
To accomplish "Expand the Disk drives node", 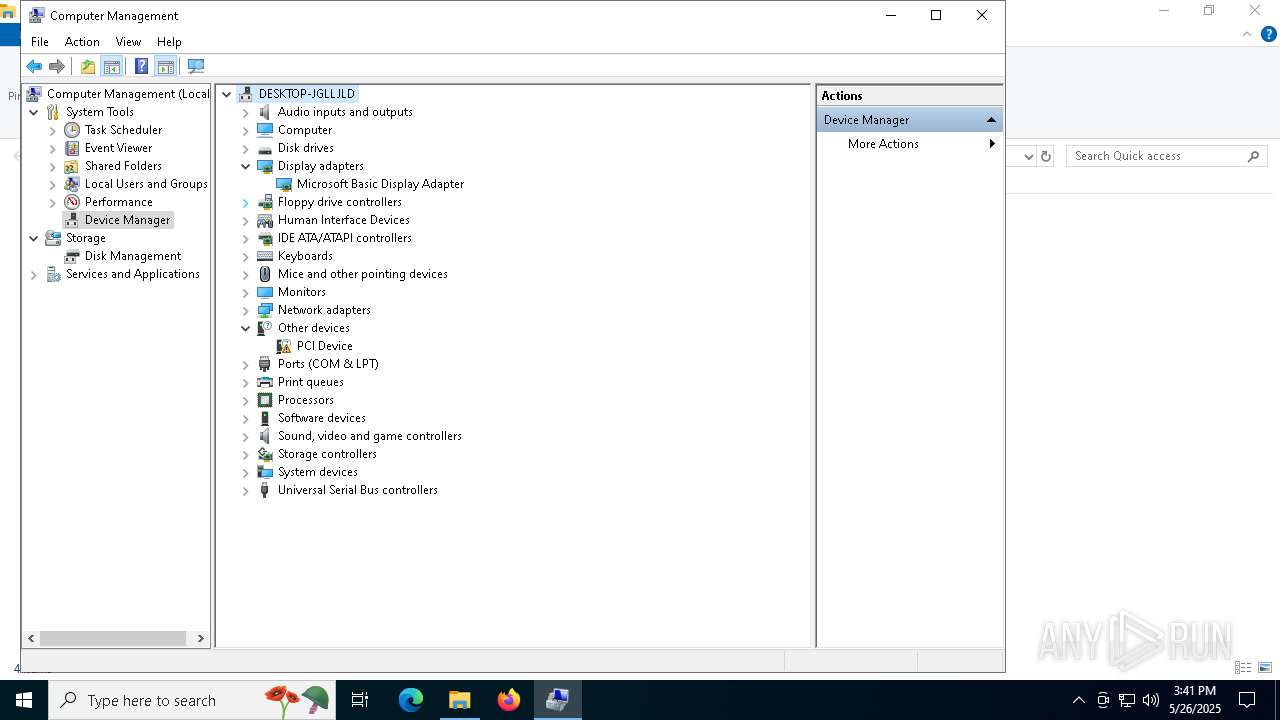I will click(246, 148).
